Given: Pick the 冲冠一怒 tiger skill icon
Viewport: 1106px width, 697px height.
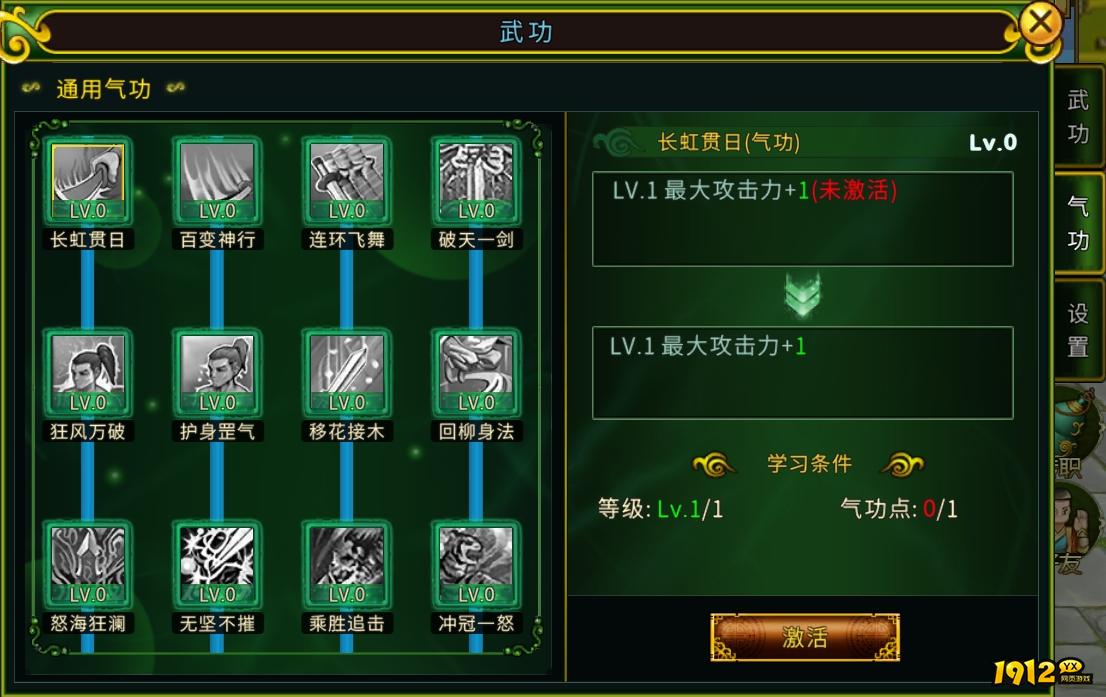Looking at the screenshot, I should tap(476, 565).
